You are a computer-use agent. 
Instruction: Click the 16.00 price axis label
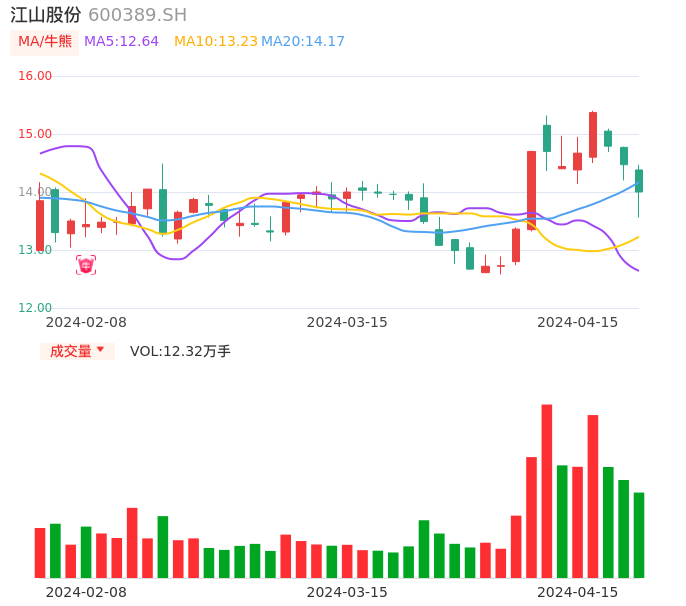click(x=35, y=76)
